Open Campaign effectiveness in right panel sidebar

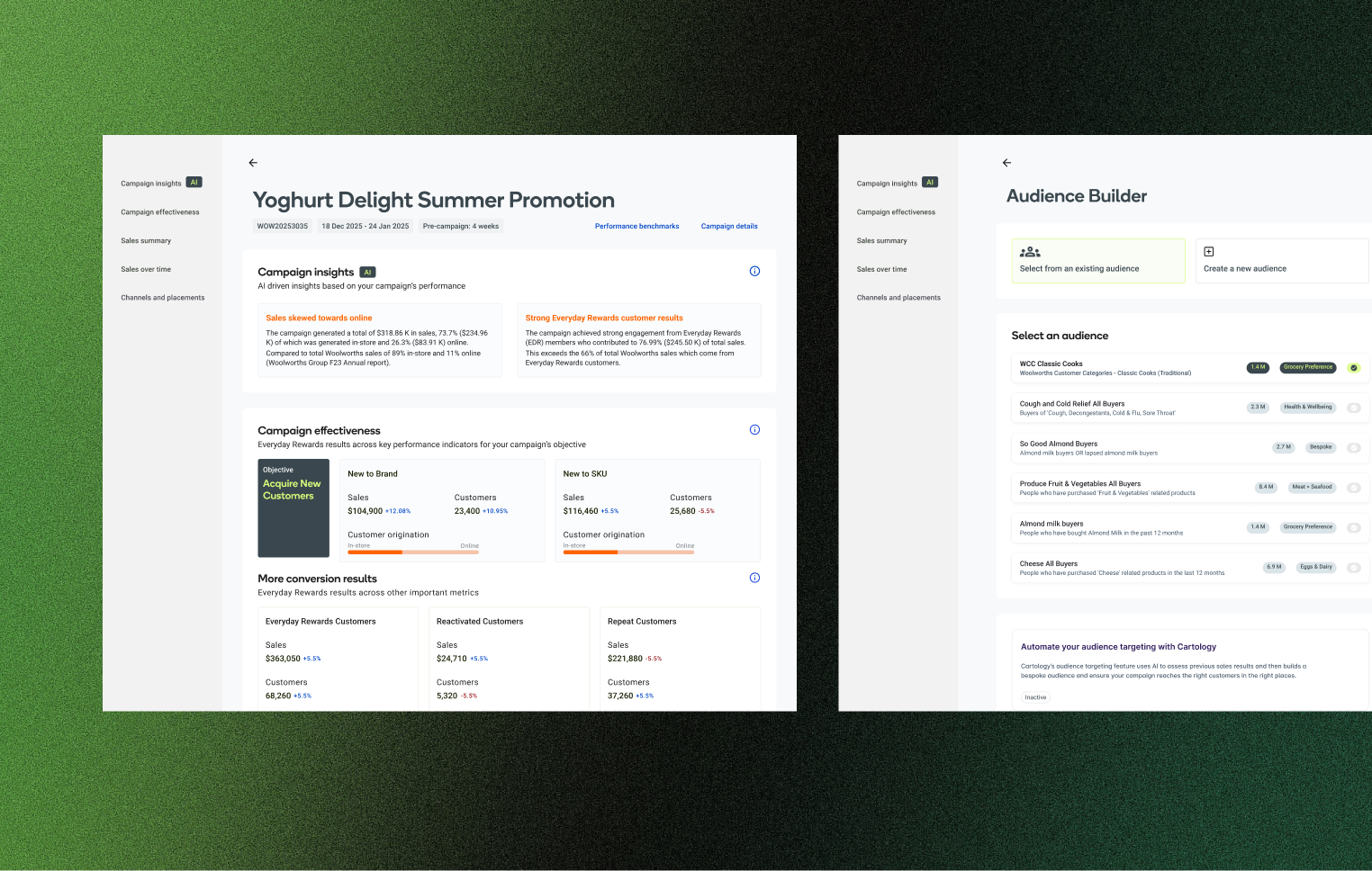896,212
